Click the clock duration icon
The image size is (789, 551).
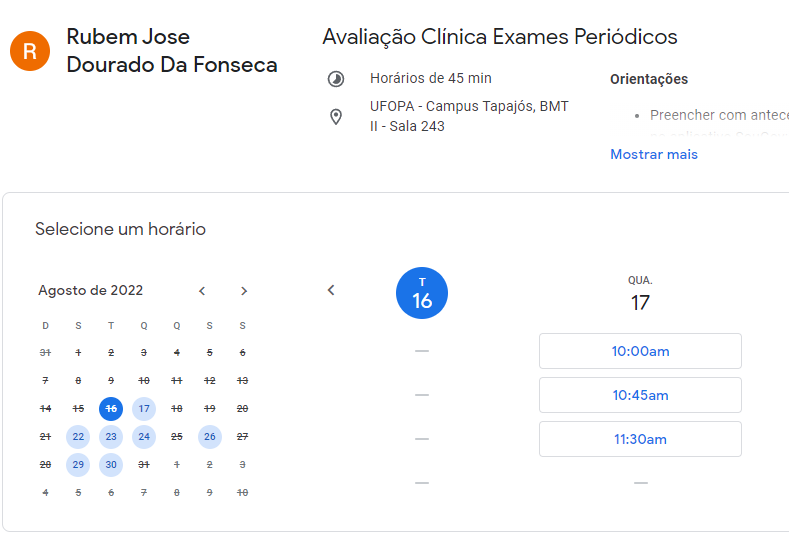pyautogui.click(x=336, y=79)
